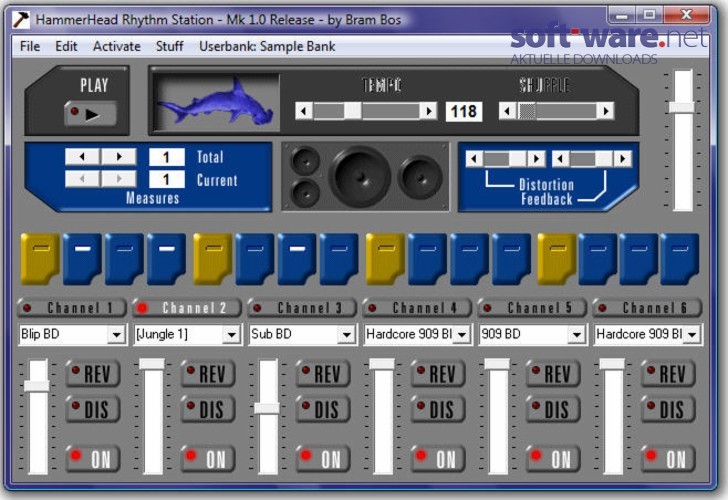The image size is (728, 500).
Task: Open the Sub BD sample dropdown
Action: click(346, 334)
